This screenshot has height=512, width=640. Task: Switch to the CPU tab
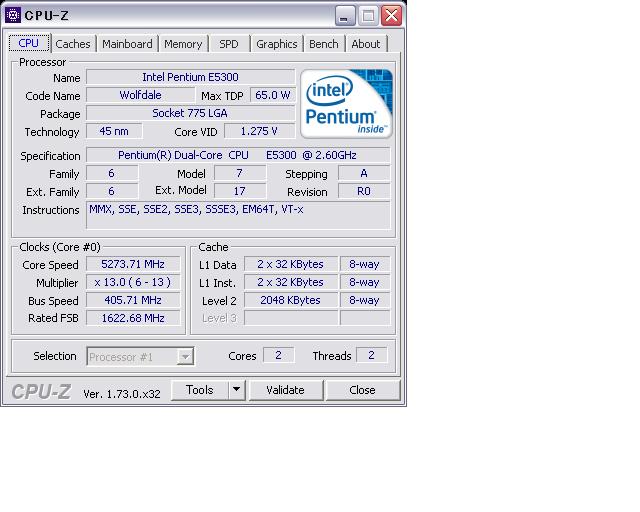click(x=29, y=43)
